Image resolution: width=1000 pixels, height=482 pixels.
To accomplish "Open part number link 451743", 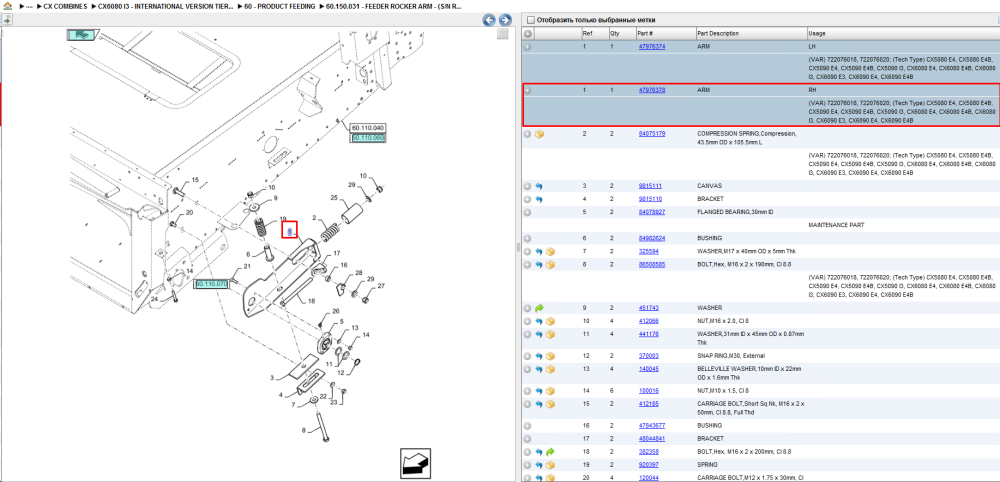I will (x=649, y=307).
